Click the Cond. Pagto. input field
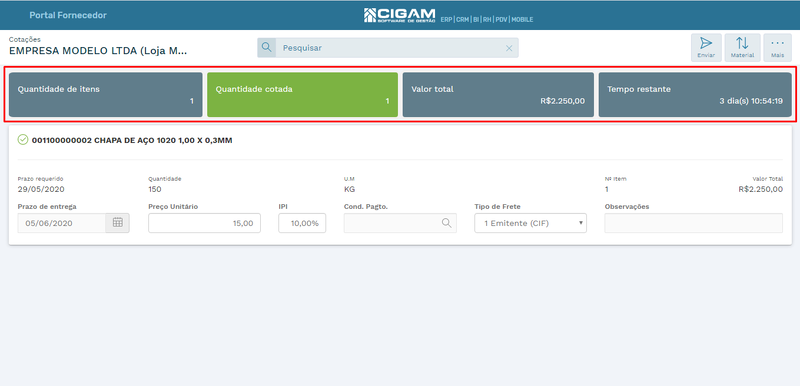Viewport: 800px width, 386px height. 401,223
